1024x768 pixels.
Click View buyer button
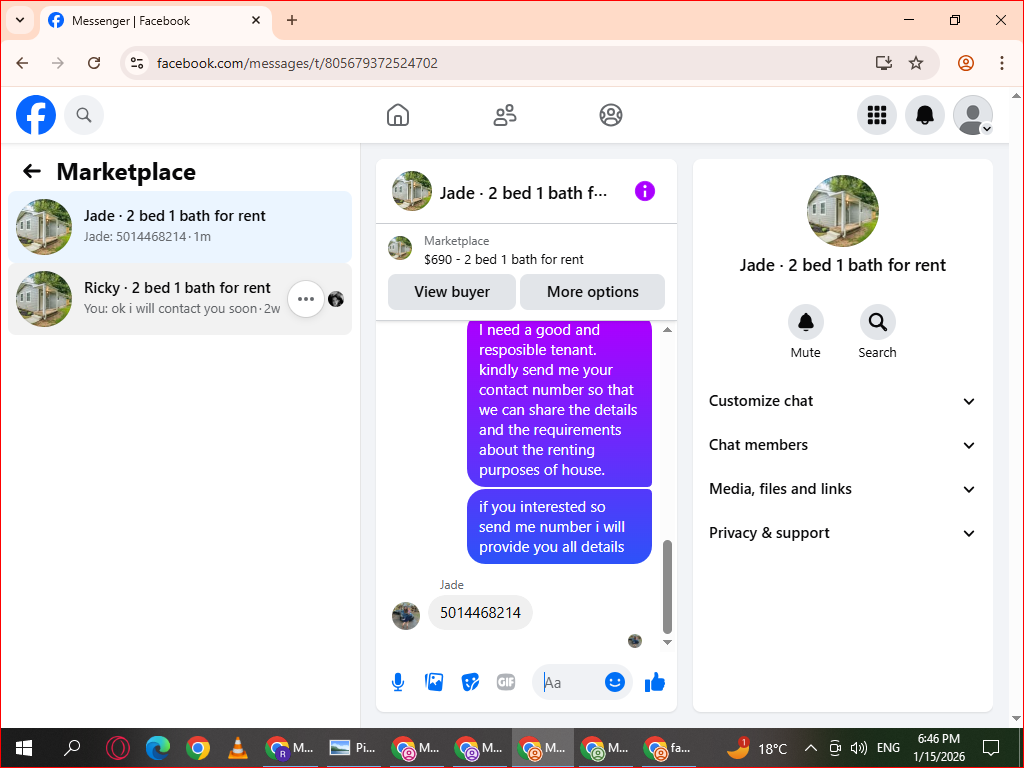(x=452, y=292)
